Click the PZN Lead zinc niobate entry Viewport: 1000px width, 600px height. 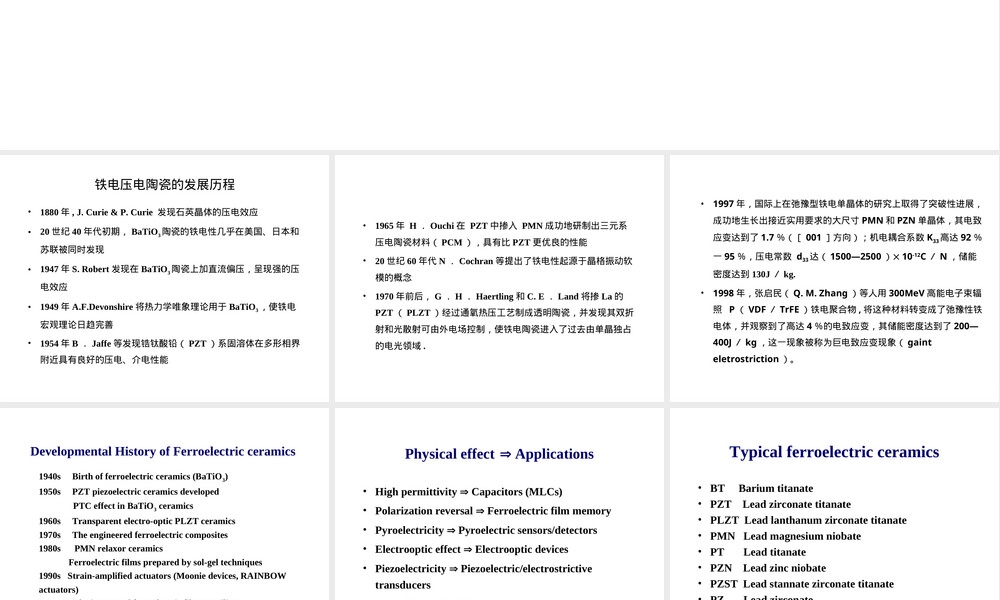[768, 568]
